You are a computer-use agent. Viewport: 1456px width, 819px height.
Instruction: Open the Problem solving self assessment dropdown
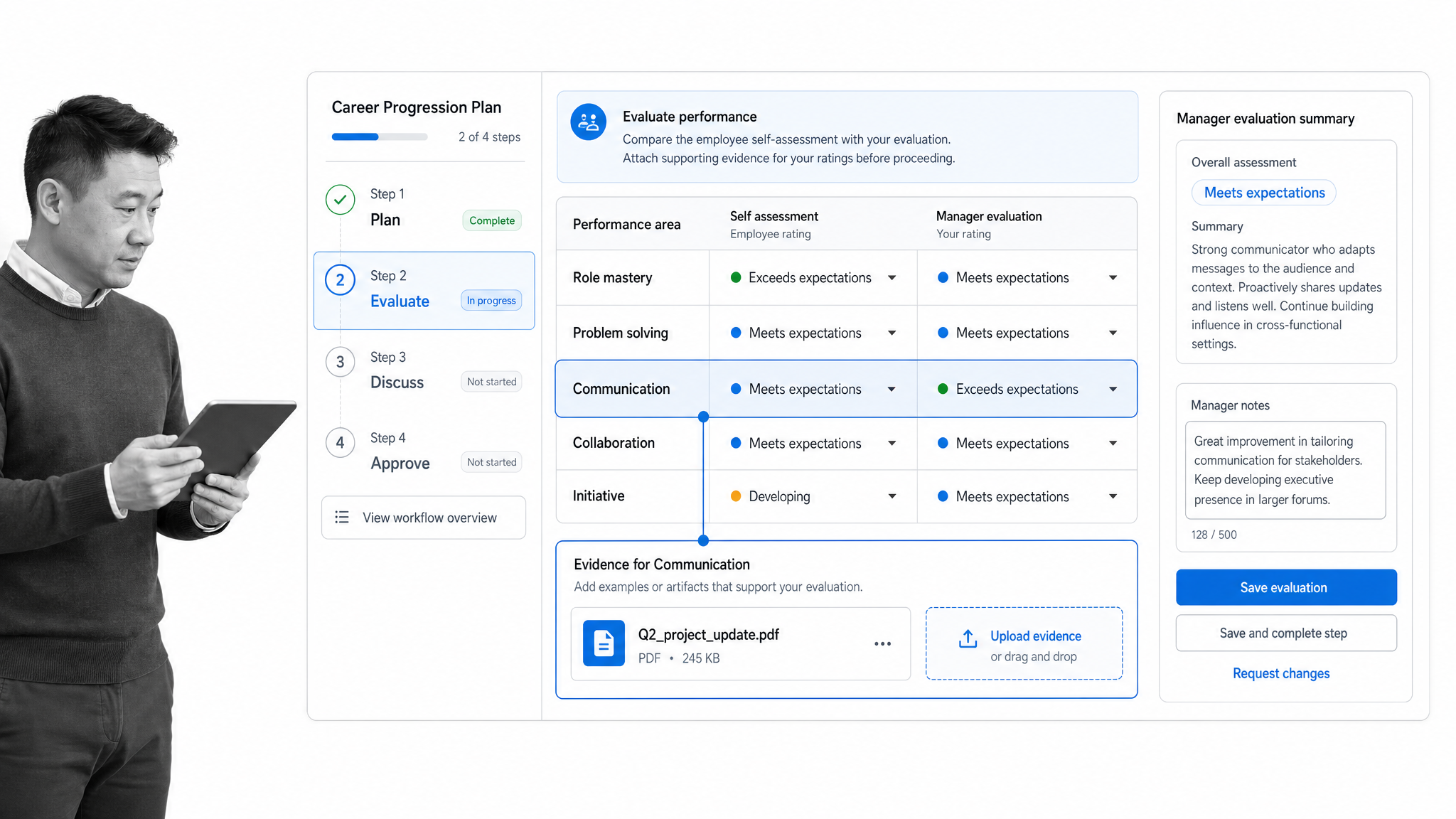pyautogui.click(x=813, y=333)
